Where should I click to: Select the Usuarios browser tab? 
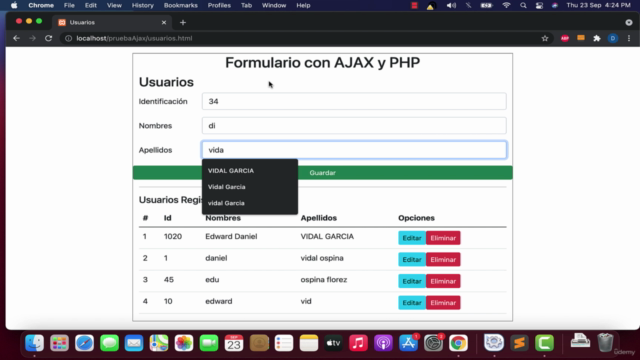pyautogui.click(x=112, y=22)
